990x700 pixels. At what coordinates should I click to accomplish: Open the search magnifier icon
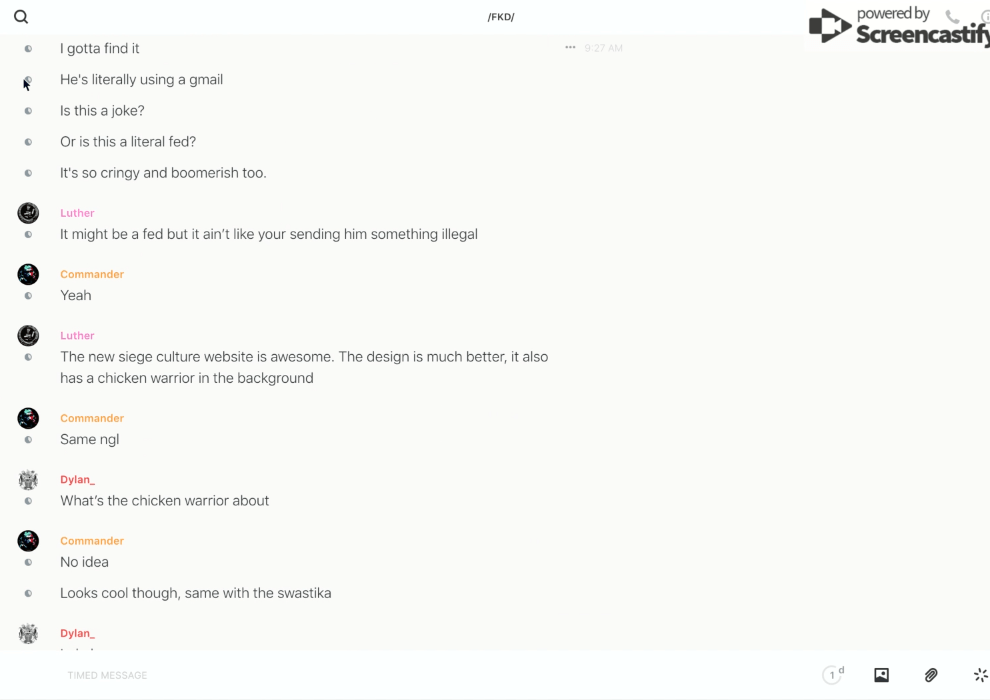click(x=21, y=17)
